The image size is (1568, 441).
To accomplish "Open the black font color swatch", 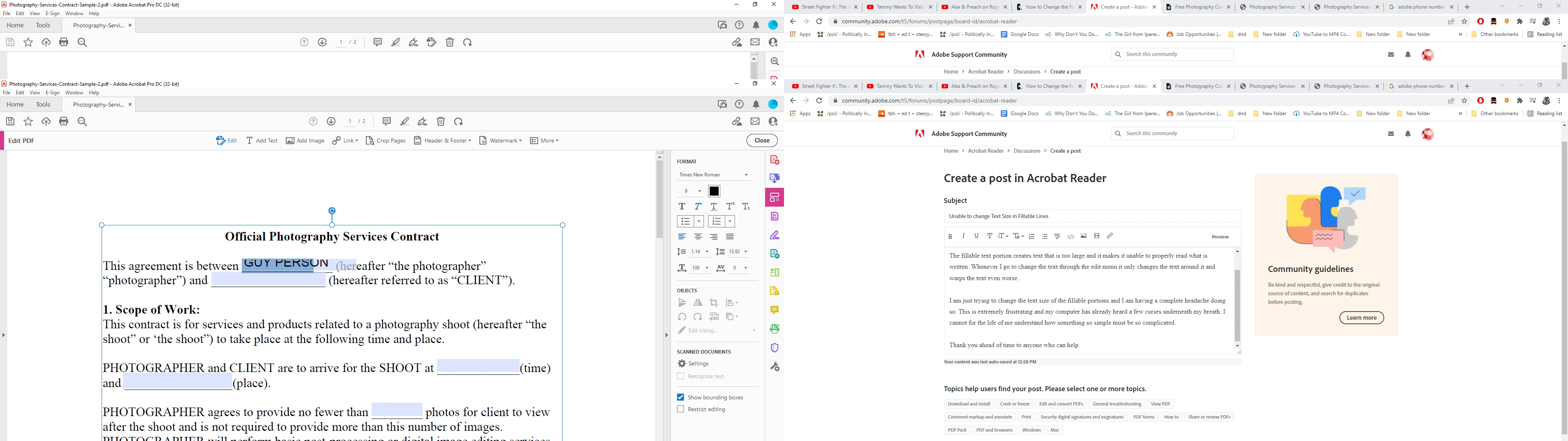I will point(714,191).
